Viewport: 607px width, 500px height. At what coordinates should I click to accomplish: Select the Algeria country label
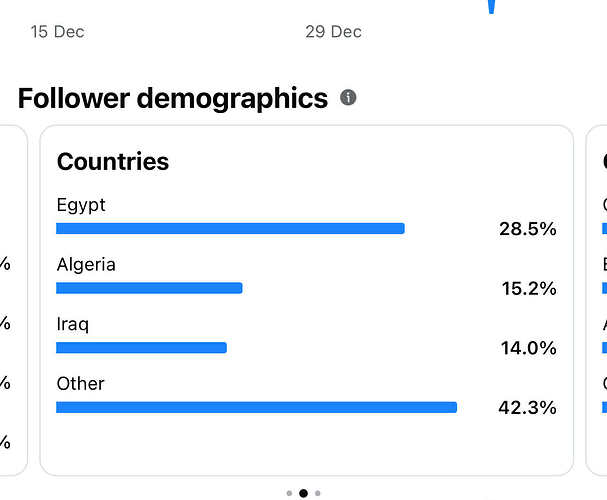(86, 265)
